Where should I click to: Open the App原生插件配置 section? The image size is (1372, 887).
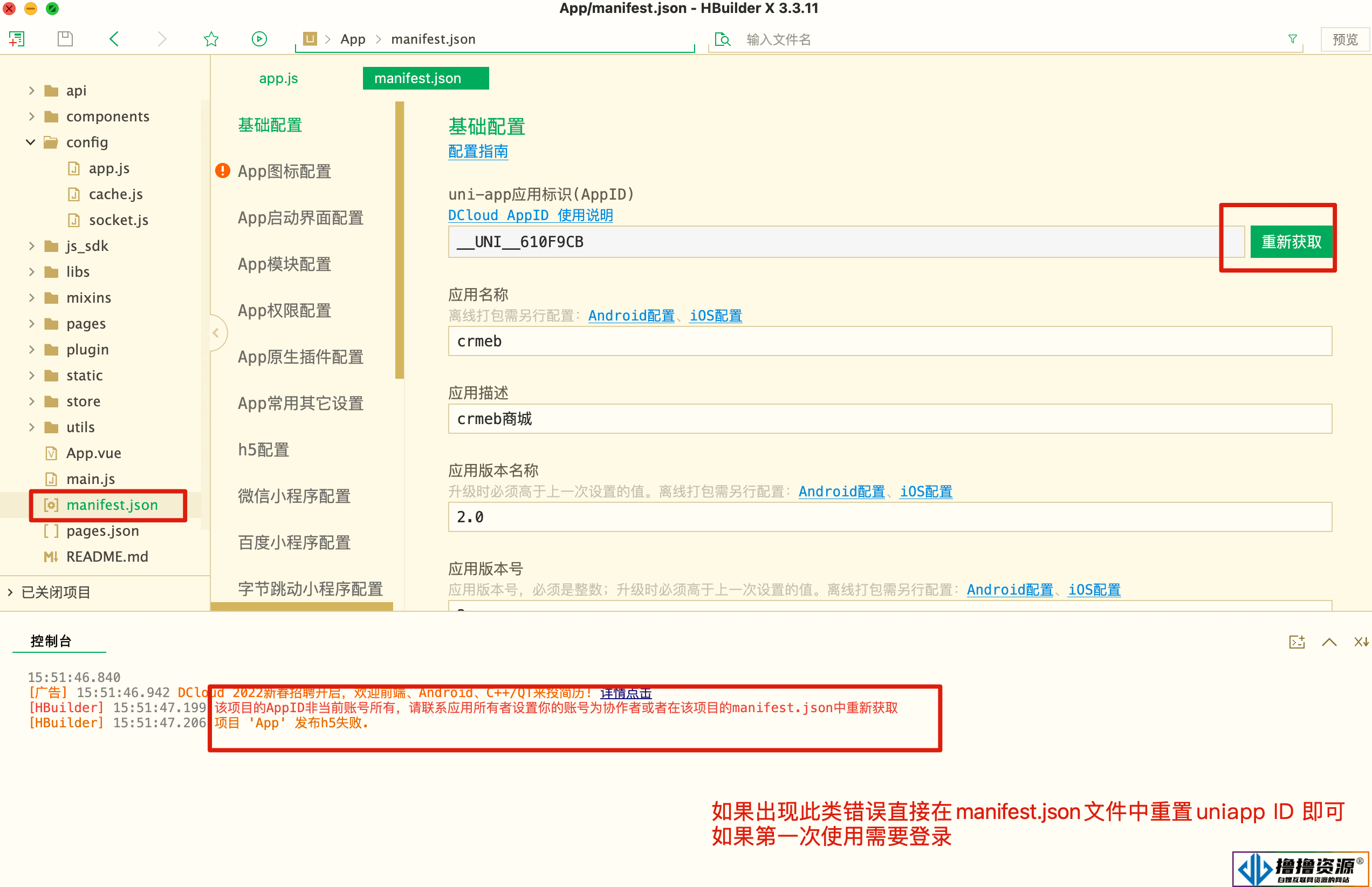pyautogui.click(x=300, y=357)
